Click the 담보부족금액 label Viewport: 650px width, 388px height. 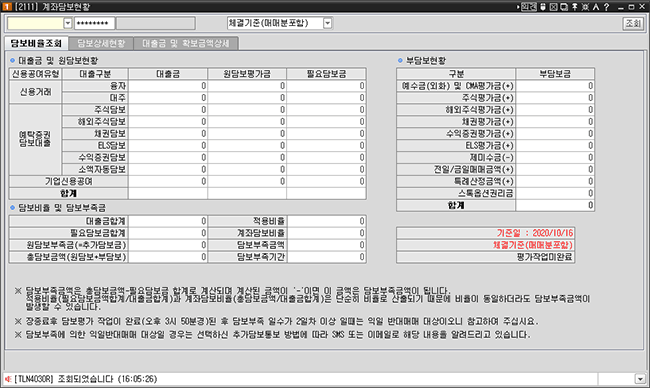[x=247, y=245]
